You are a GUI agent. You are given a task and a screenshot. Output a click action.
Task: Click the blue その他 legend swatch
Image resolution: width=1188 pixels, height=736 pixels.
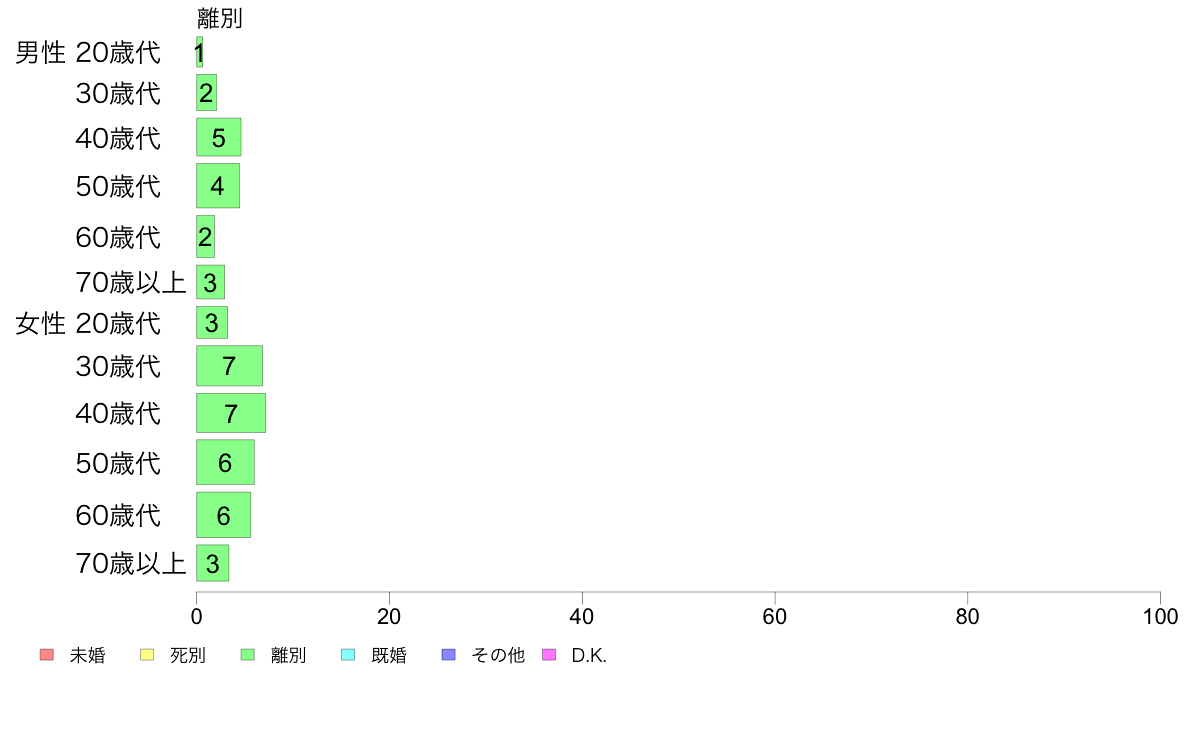449,655
